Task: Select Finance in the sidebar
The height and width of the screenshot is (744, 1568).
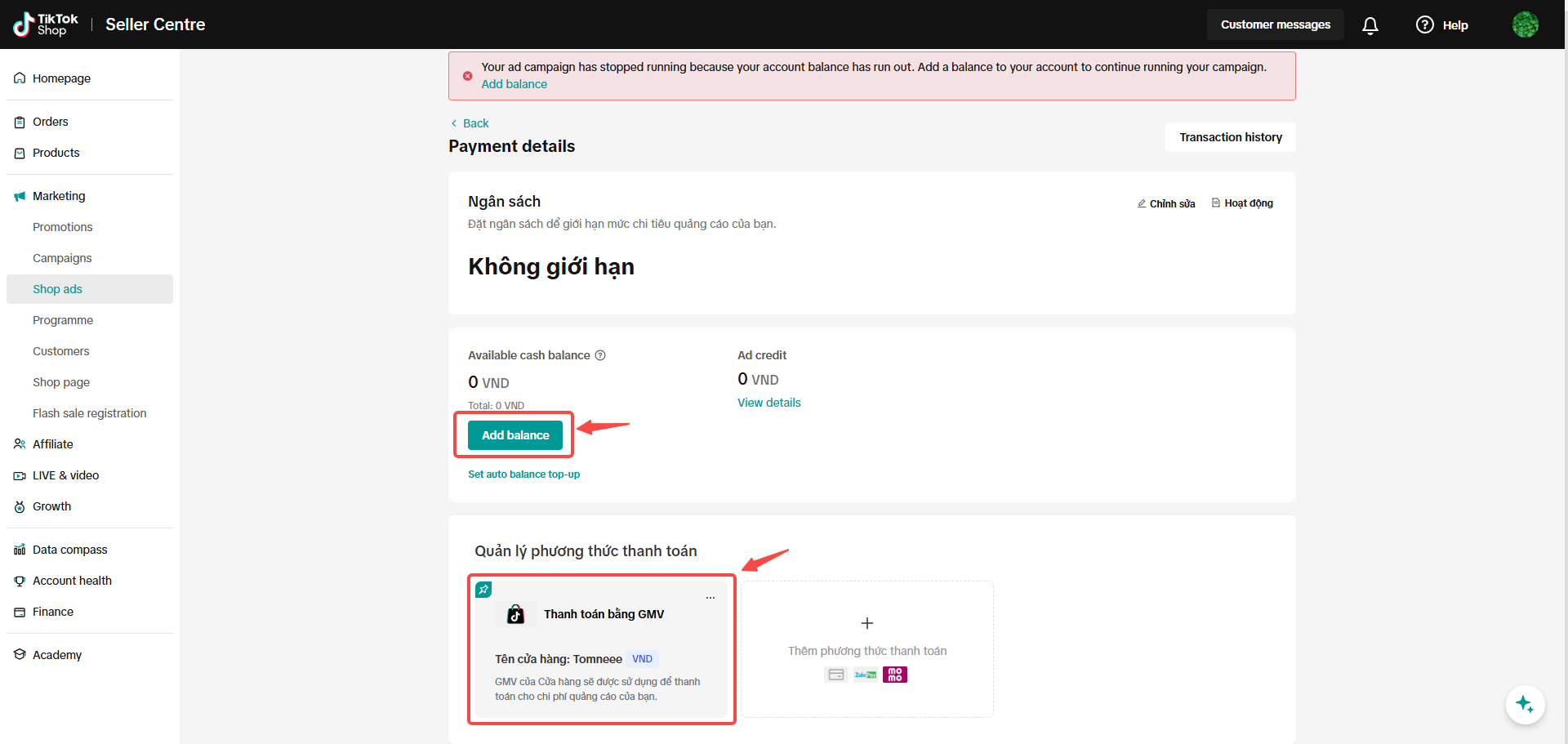Action: [53, 612]
